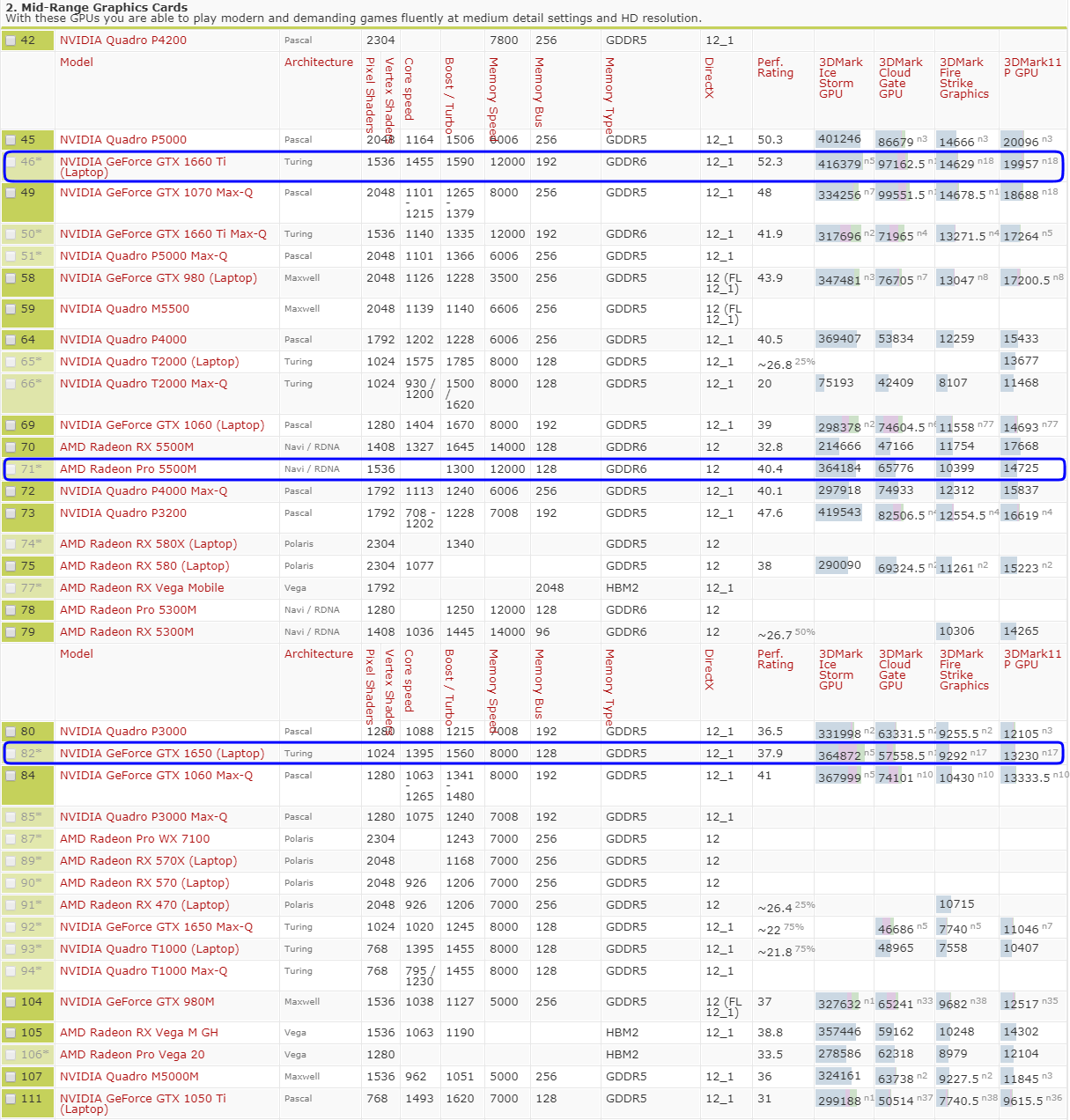Select checkbox for Radeon RX Vega M GH

(11, 1033)
